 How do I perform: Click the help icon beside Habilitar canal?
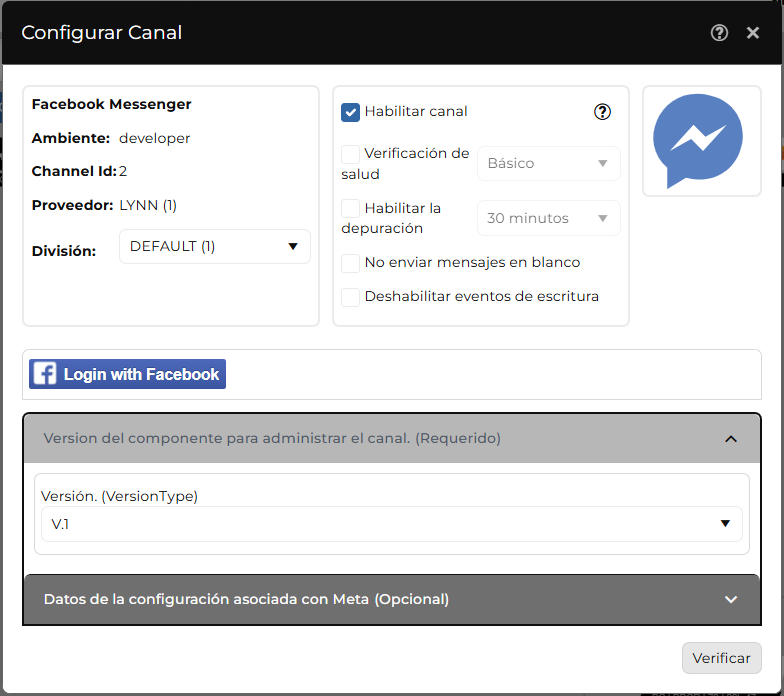602,112
